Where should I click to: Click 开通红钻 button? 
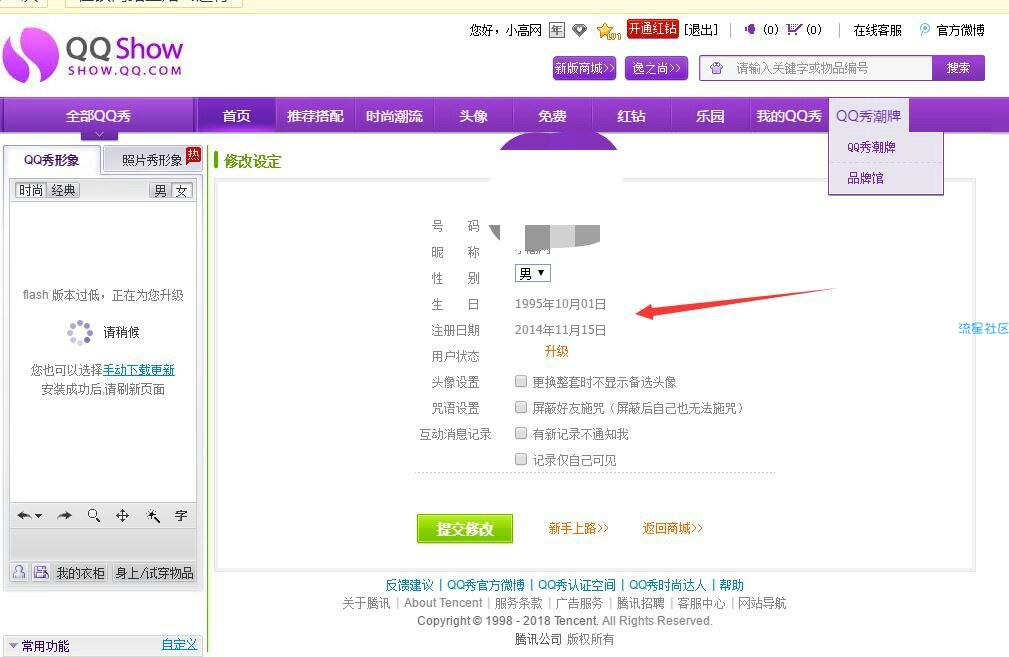653,29
